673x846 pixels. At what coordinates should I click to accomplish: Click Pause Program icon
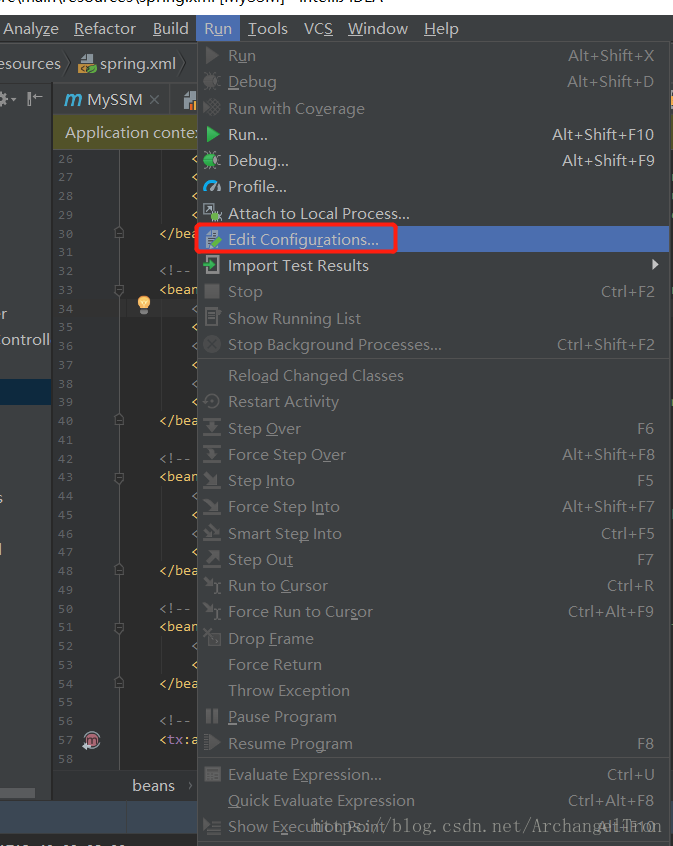(212, 716)
